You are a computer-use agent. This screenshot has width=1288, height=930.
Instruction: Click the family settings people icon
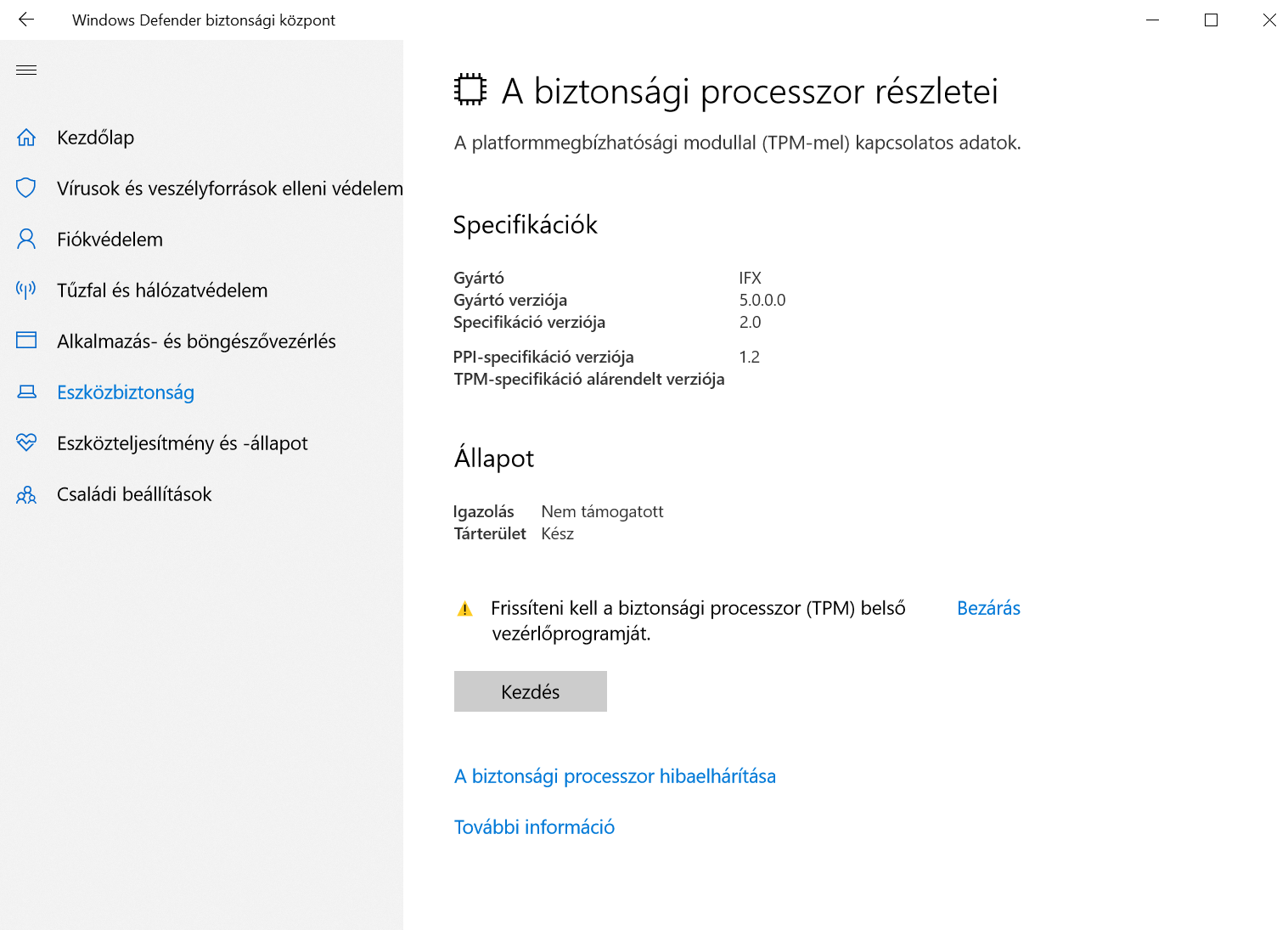coord(26,494)
